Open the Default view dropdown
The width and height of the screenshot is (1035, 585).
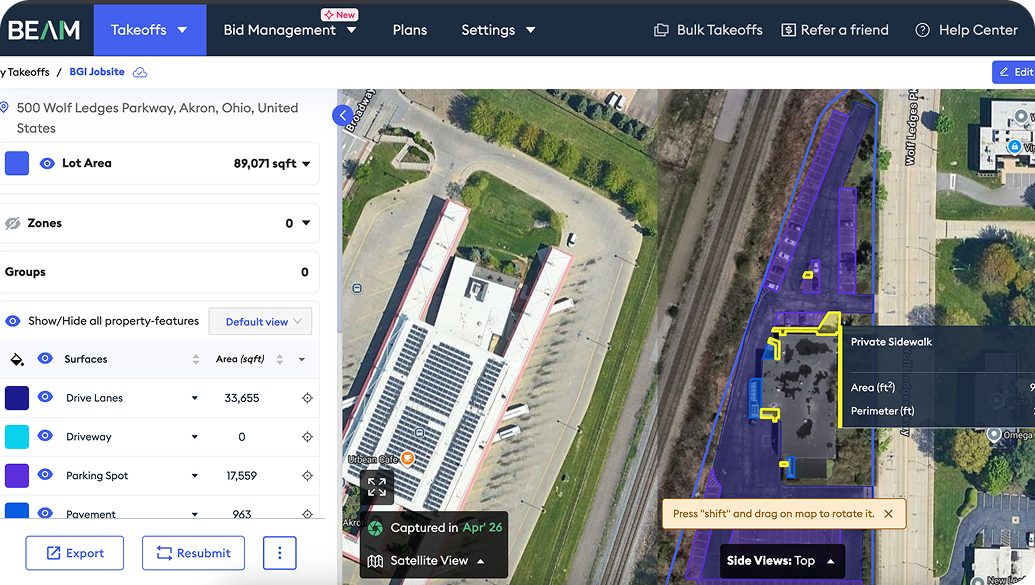pos(260,322)
